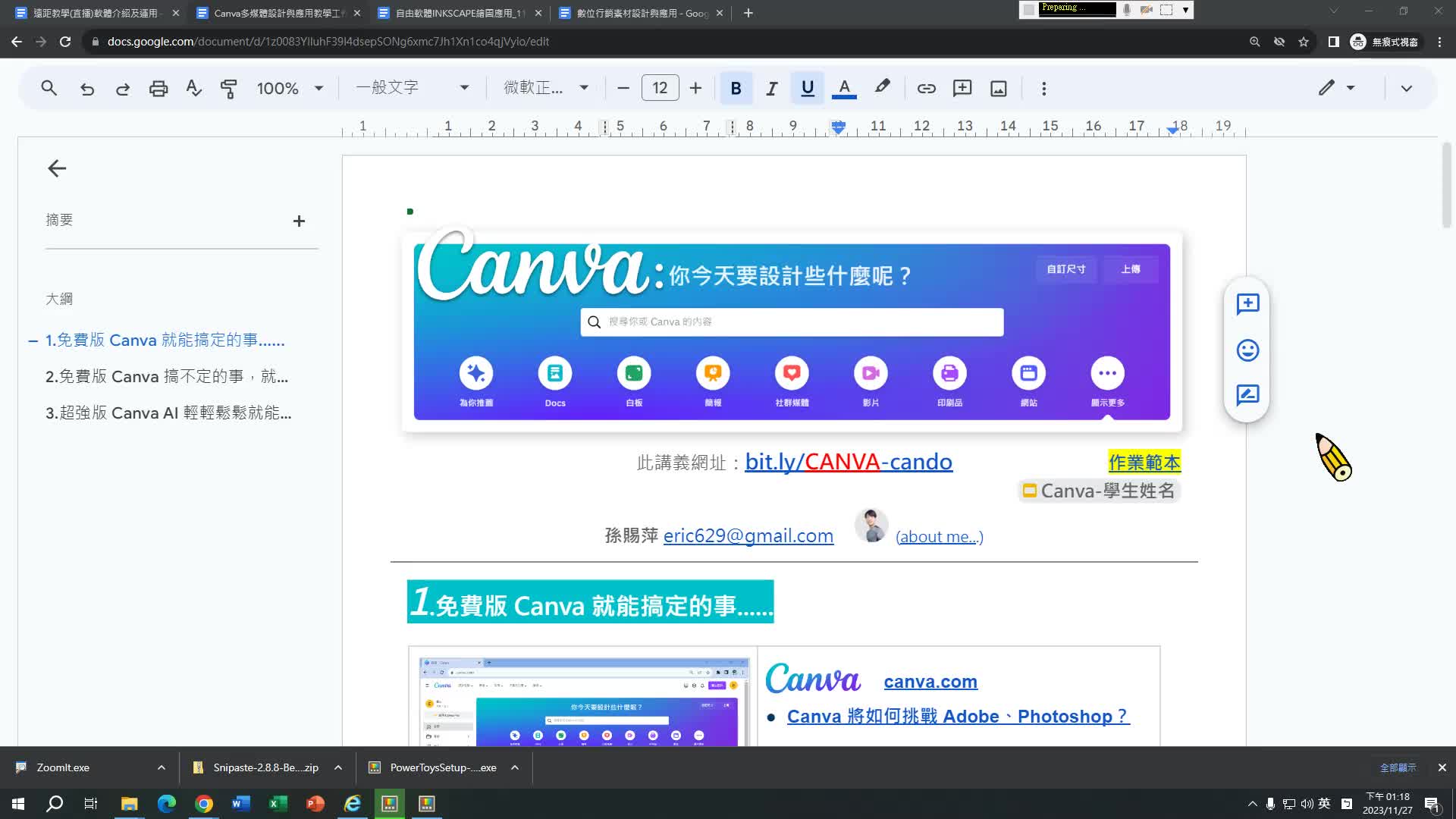Bookmark this page with the star

(x=1304, y=42)
